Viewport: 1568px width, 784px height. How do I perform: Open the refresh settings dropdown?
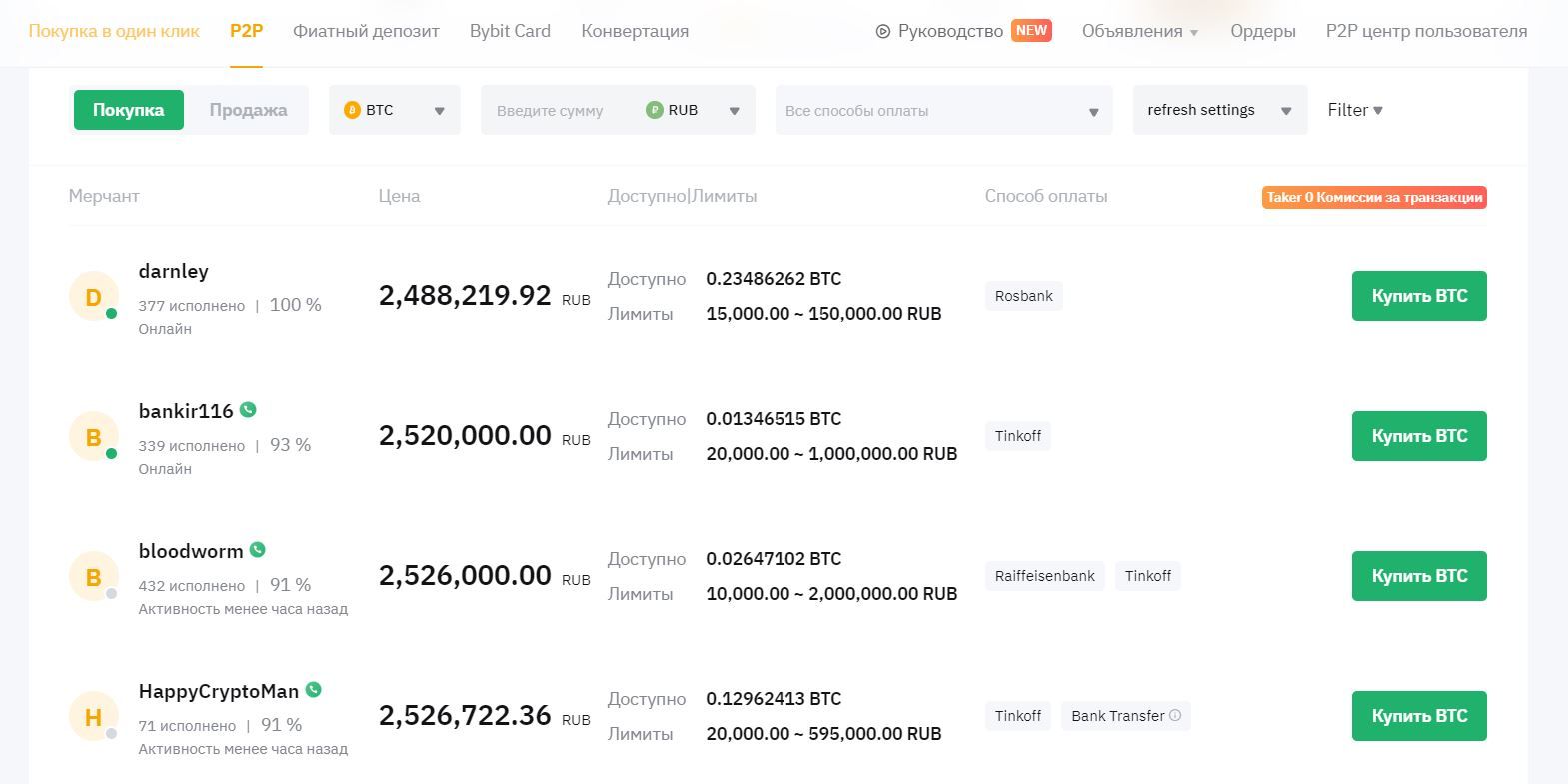(x=1219, y=110)
